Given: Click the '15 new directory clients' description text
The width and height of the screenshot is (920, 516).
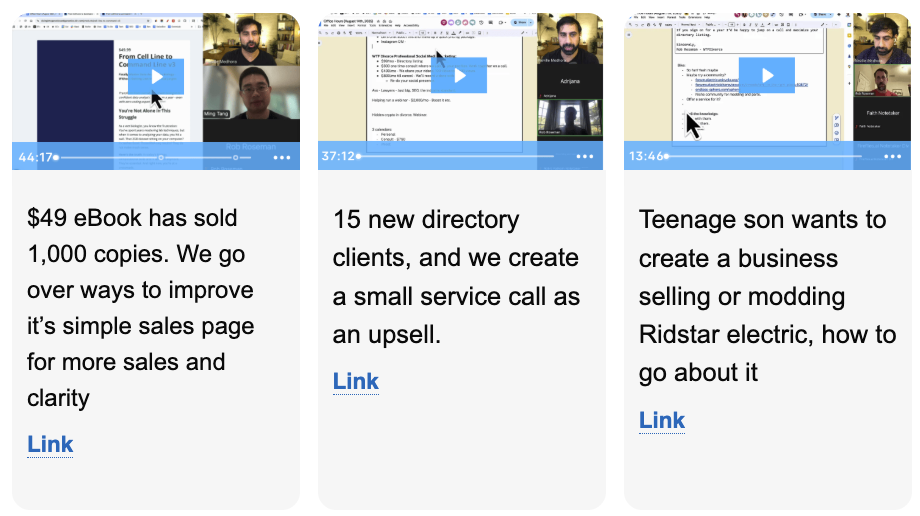Looking at the screenshot, I should (426, 220).
